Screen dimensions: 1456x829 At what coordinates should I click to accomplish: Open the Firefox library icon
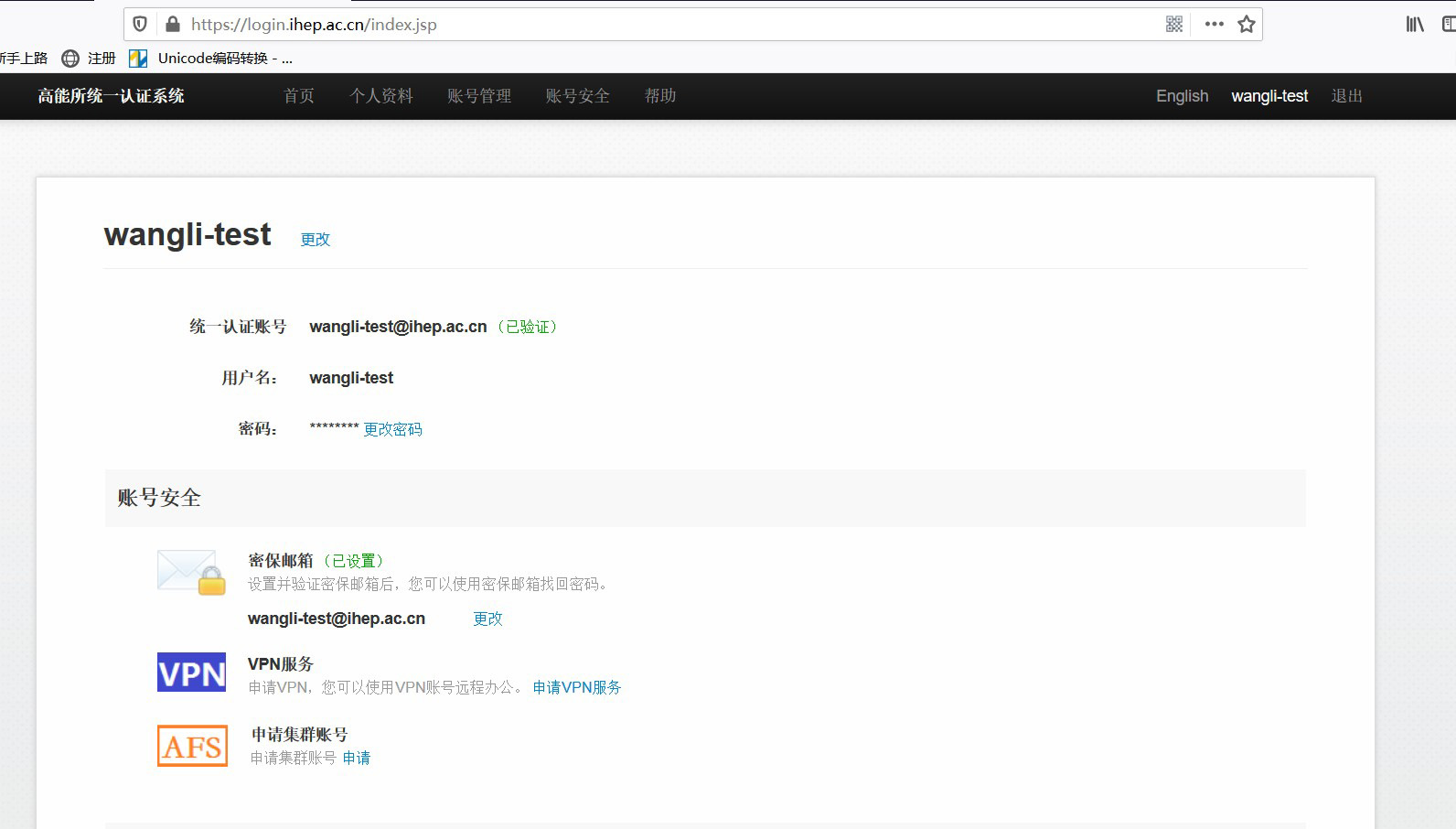coord(1414,24)
